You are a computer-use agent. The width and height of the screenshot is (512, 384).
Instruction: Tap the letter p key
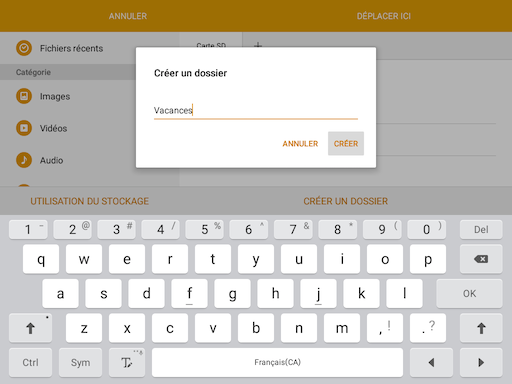(x=428, y=259)
